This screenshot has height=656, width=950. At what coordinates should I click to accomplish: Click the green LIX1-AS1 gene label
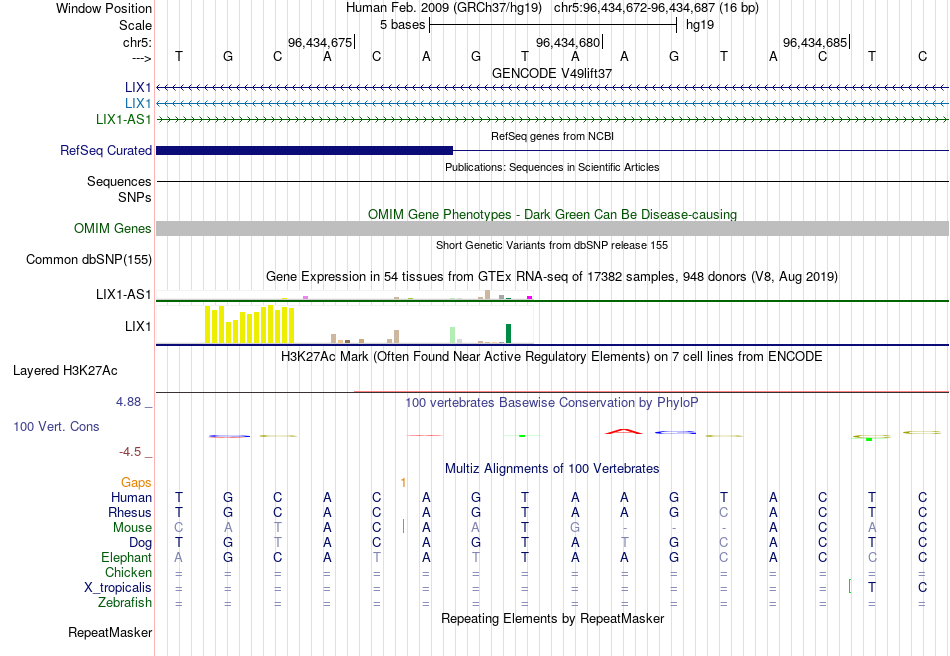click(124, 119)
